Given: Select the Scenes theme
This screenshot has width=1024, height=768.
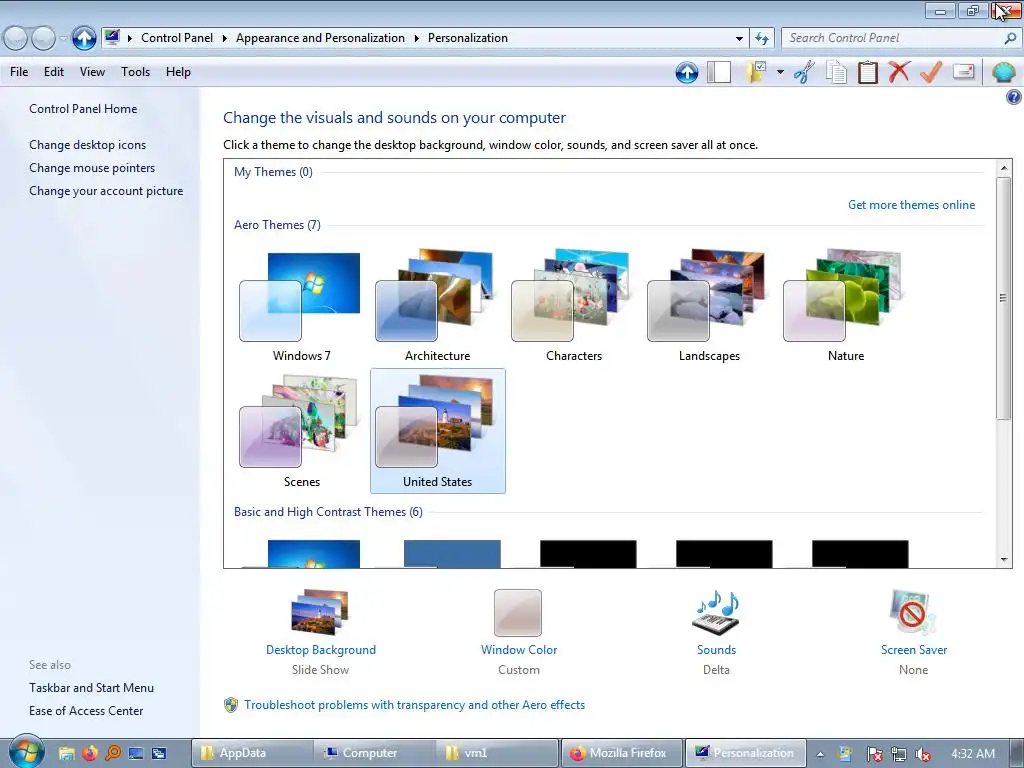Looking at the screenshot, I should [x=302, y=431].
